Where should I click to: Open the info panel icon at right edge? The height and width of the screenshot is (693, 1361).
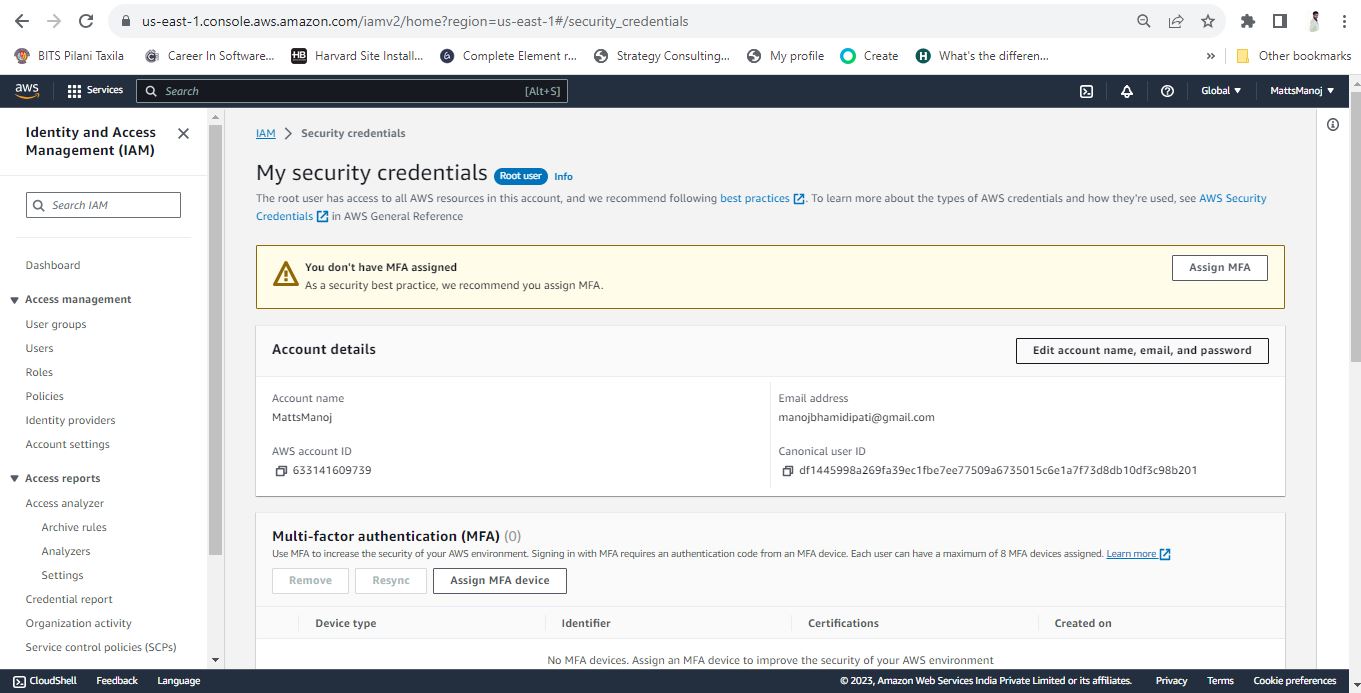point(1333,125)
